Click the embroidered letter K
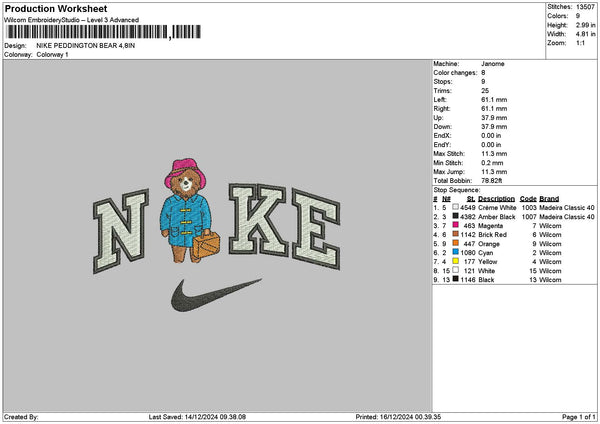Image resolution: width=600 pixels, height=424 pixels. 257,220
